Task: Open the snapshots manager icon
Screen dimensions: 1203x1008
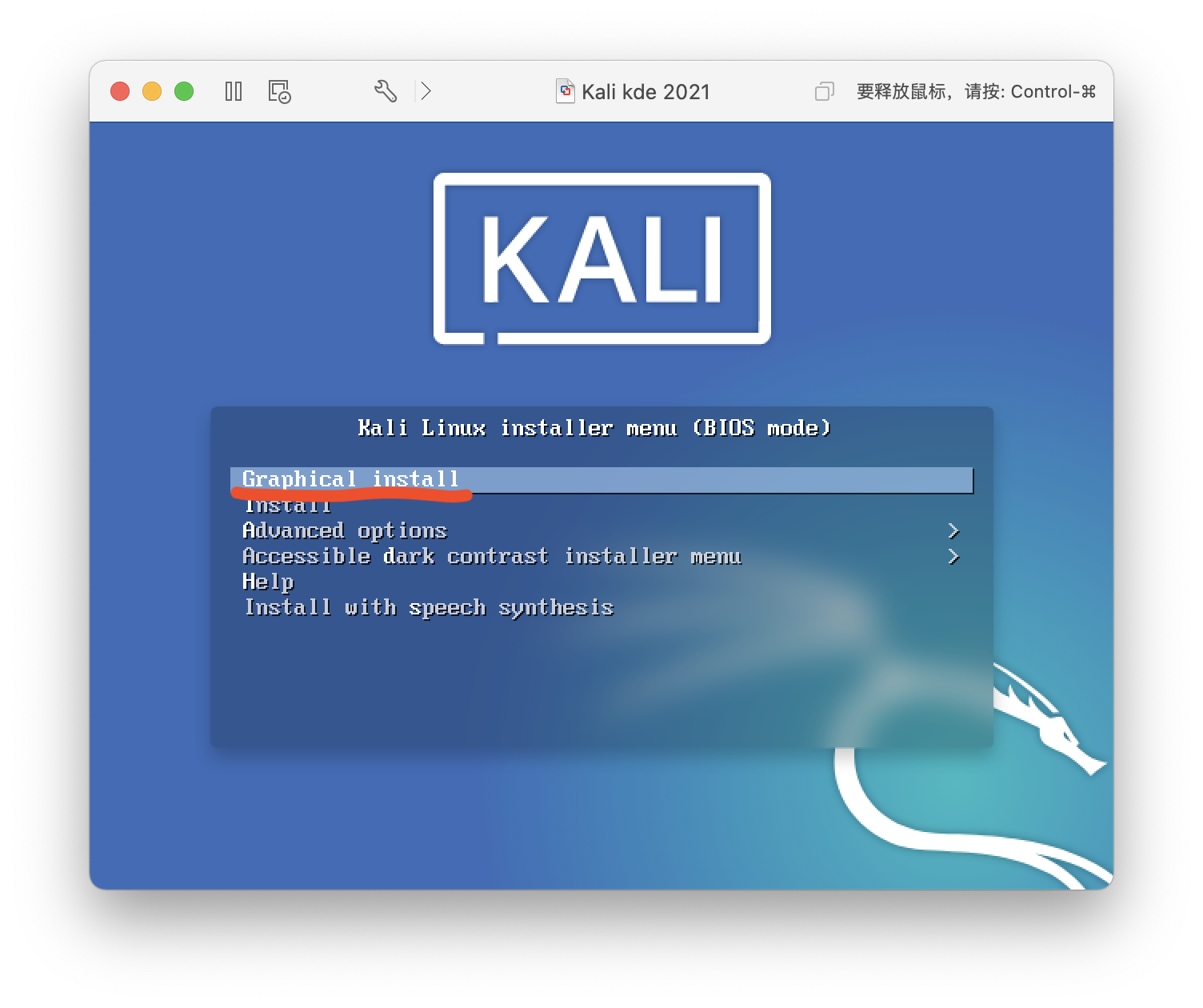Action: coord(279,91)
